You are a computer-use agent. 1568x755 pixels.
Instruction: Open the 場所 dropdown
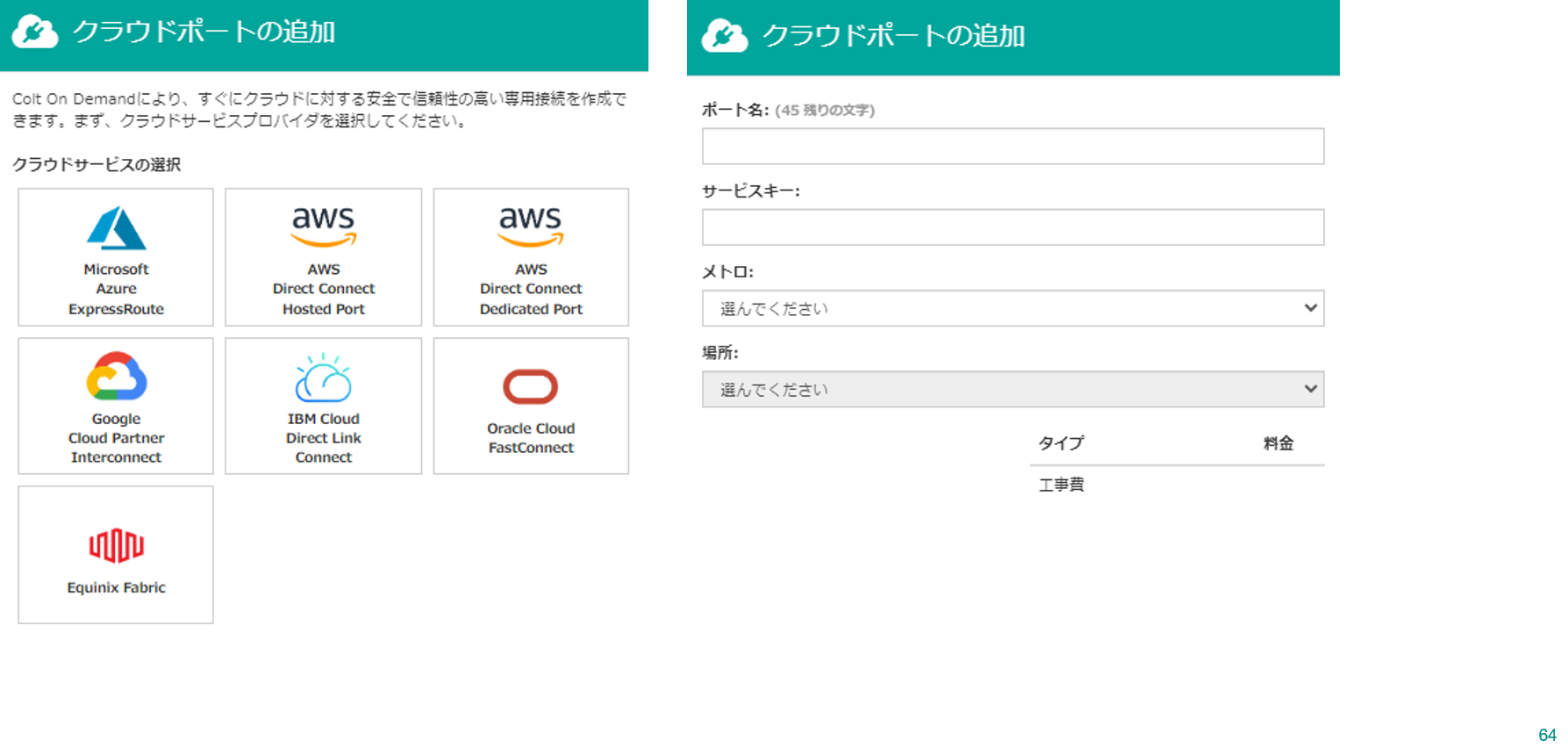click(1013, 389)
